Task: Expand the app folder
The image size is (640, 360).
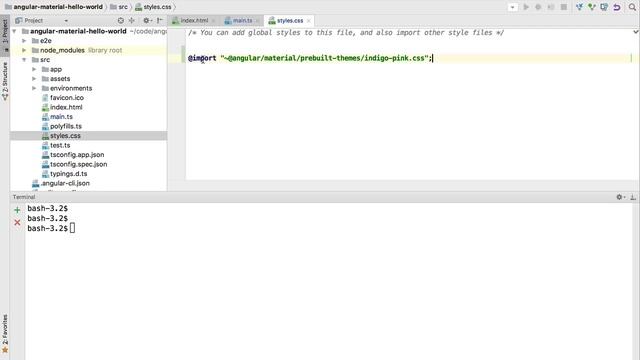Action: pos(34,69)
